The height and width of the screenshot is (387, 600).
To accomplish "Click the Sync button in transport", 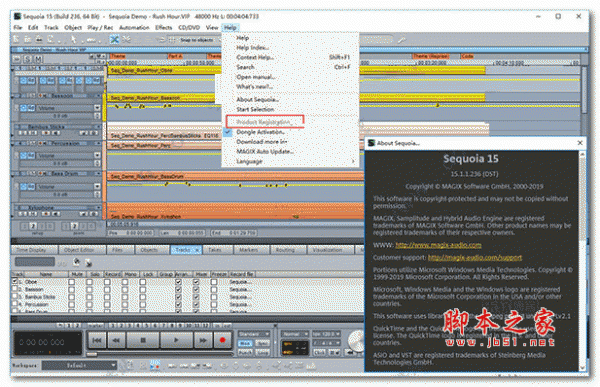I will pos(262,343).
